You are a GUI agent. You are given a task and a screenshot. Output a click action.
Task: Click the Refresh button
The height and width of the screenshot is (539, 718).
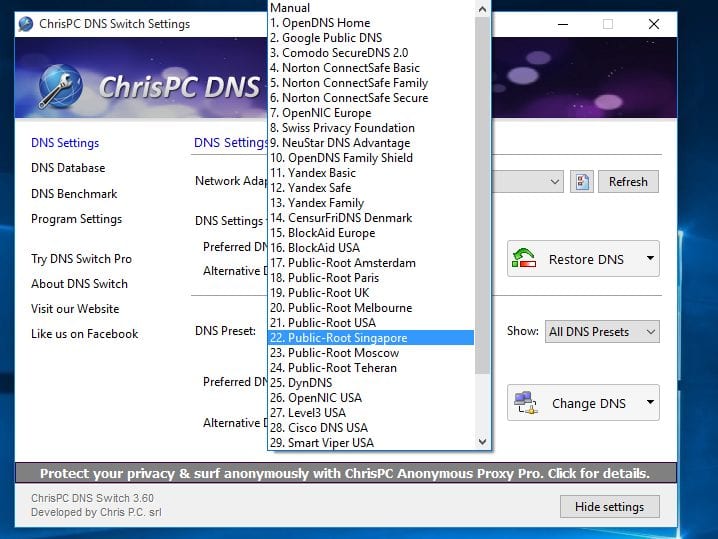pos(628,182)
